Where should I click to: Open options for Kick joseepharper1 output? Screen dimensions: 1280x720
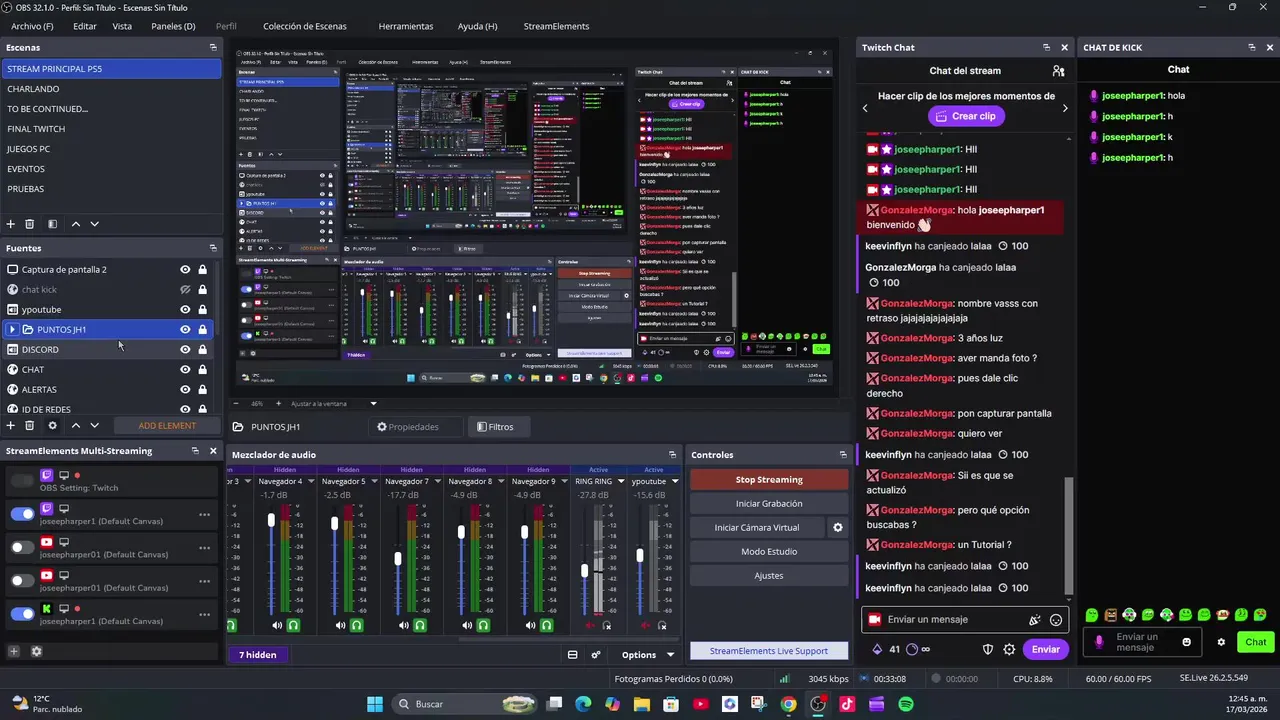(x=204, y=614)
